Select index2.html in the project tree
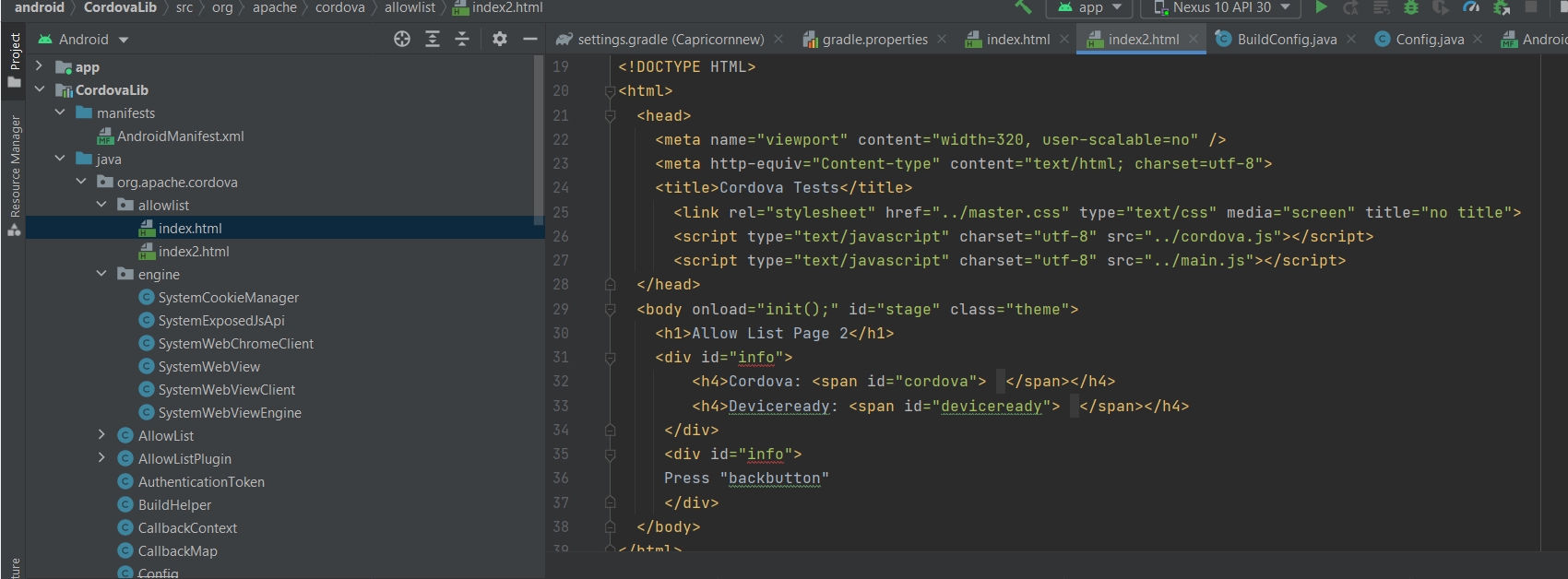1568x579 pixels. click(194, 251)
